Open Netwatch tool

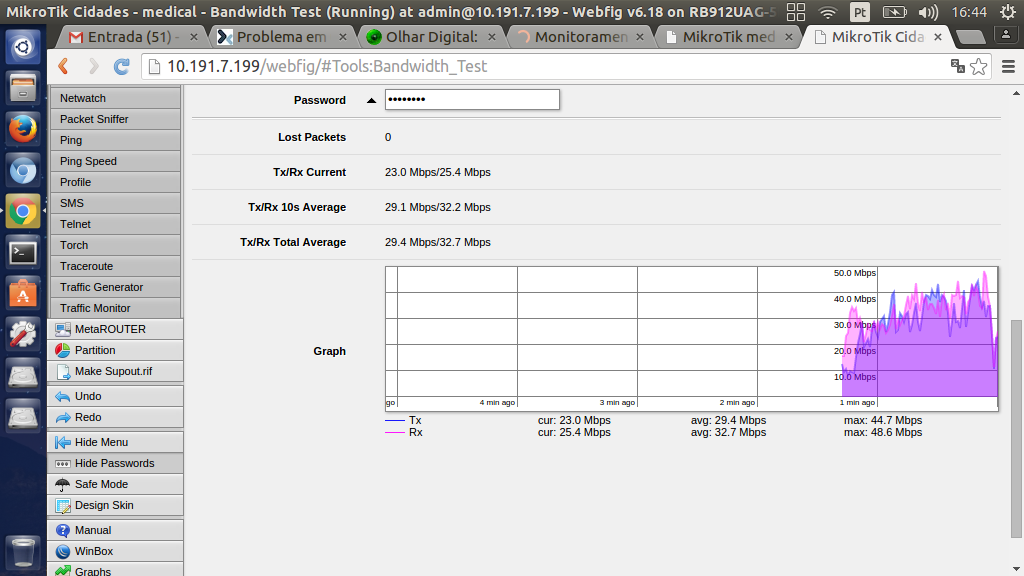tap(115, 98)
